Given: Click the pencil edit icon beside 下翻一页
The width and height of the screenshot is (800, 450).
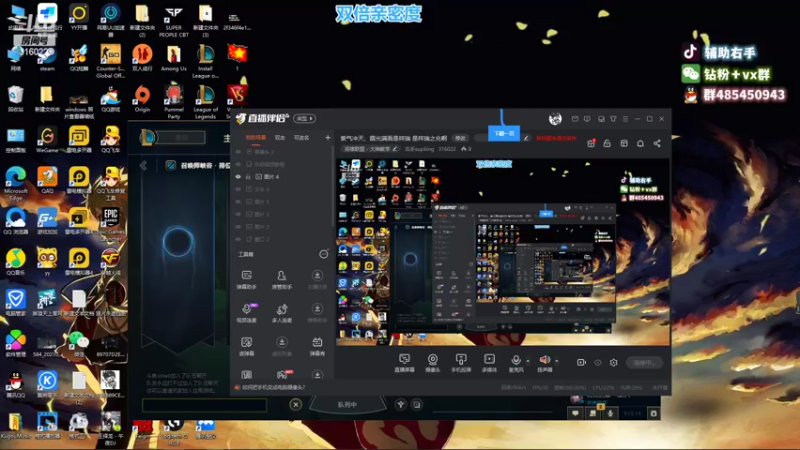Looking at the screenshot, I should [526, 138].
